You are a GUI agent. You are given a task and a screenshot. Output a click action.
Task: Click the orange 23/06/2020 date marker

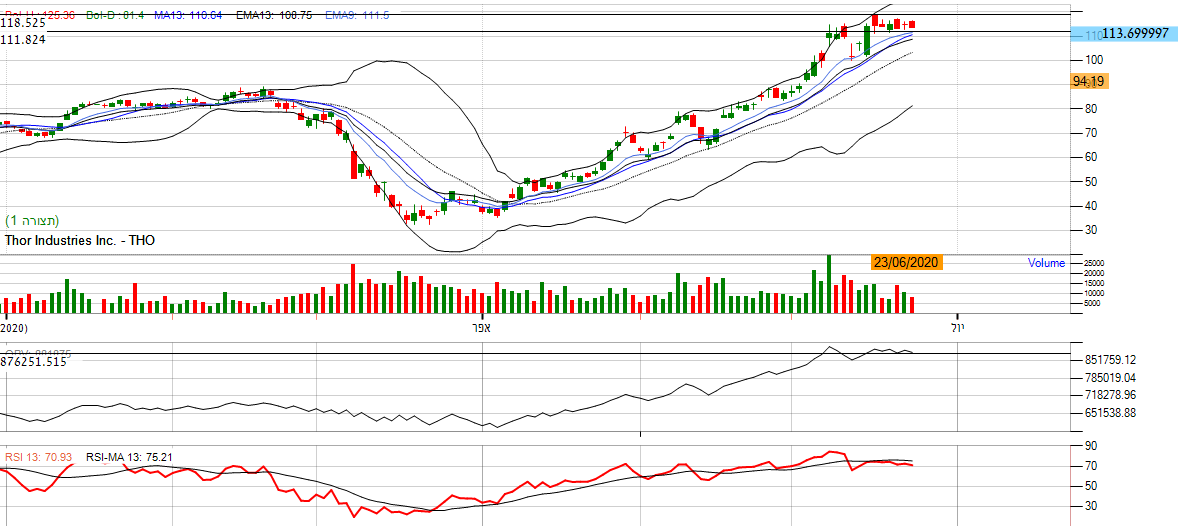click(x=906, y=262)
